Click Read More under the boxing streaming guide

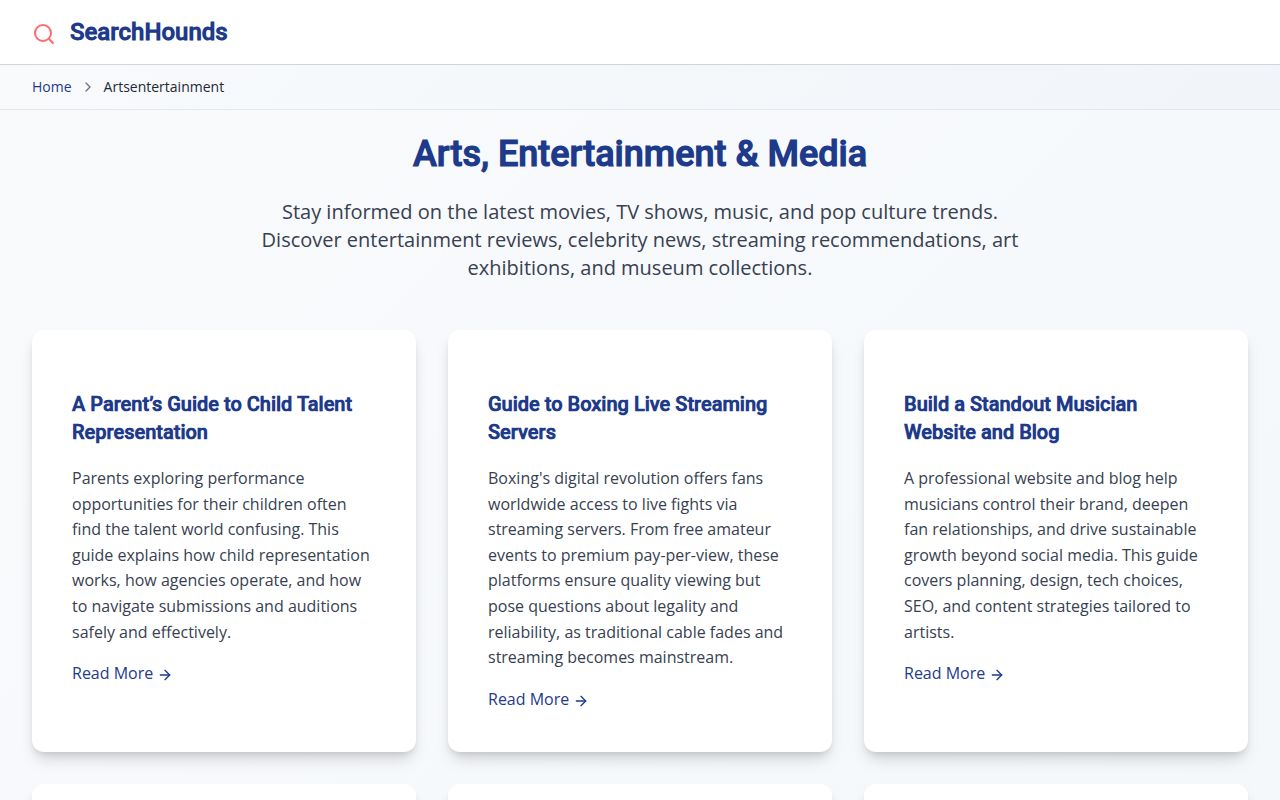(529, 699)
